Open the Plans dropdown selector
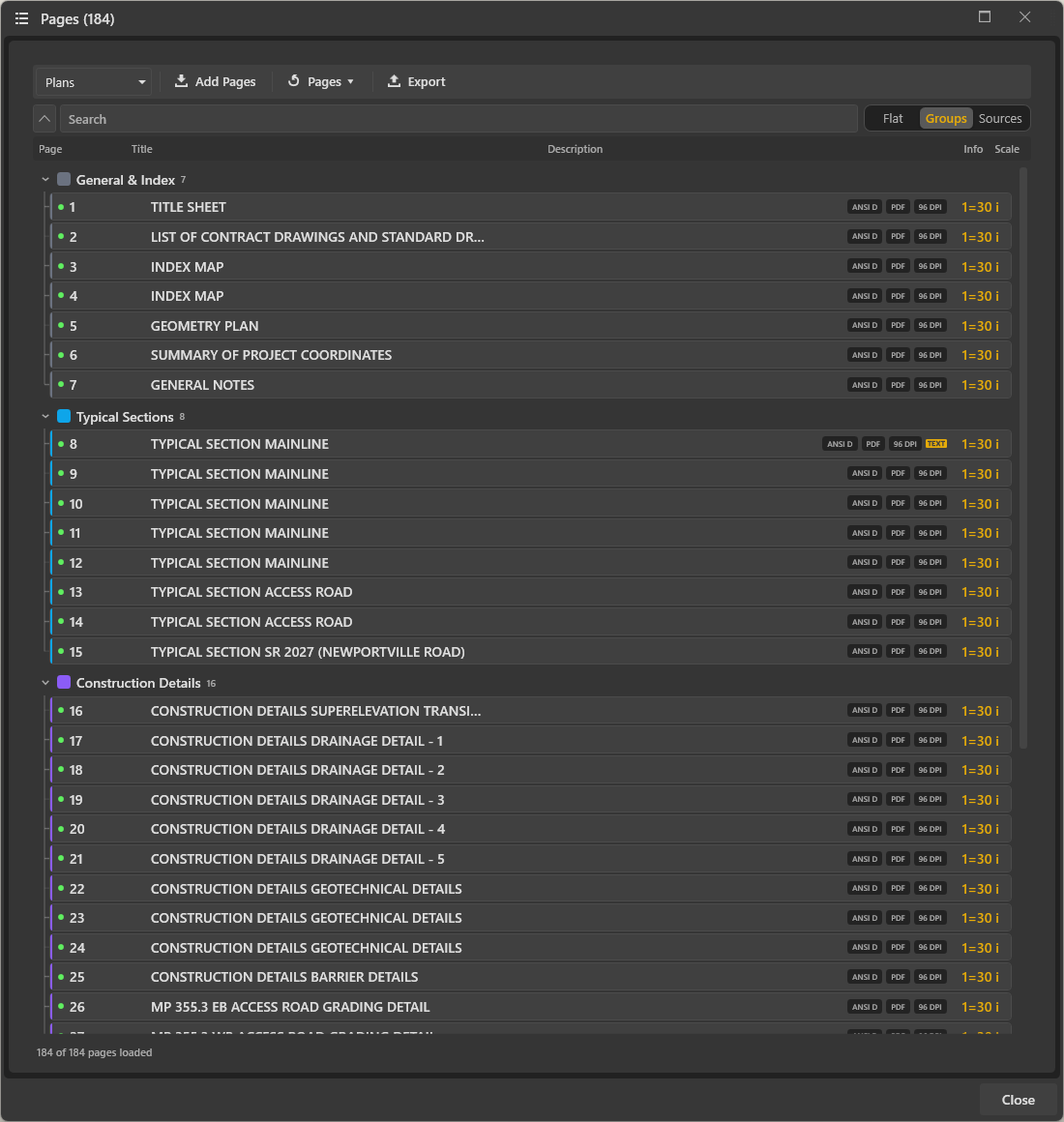Image resolution: width=1064 pixels, height=1122 pixels. 93,82
